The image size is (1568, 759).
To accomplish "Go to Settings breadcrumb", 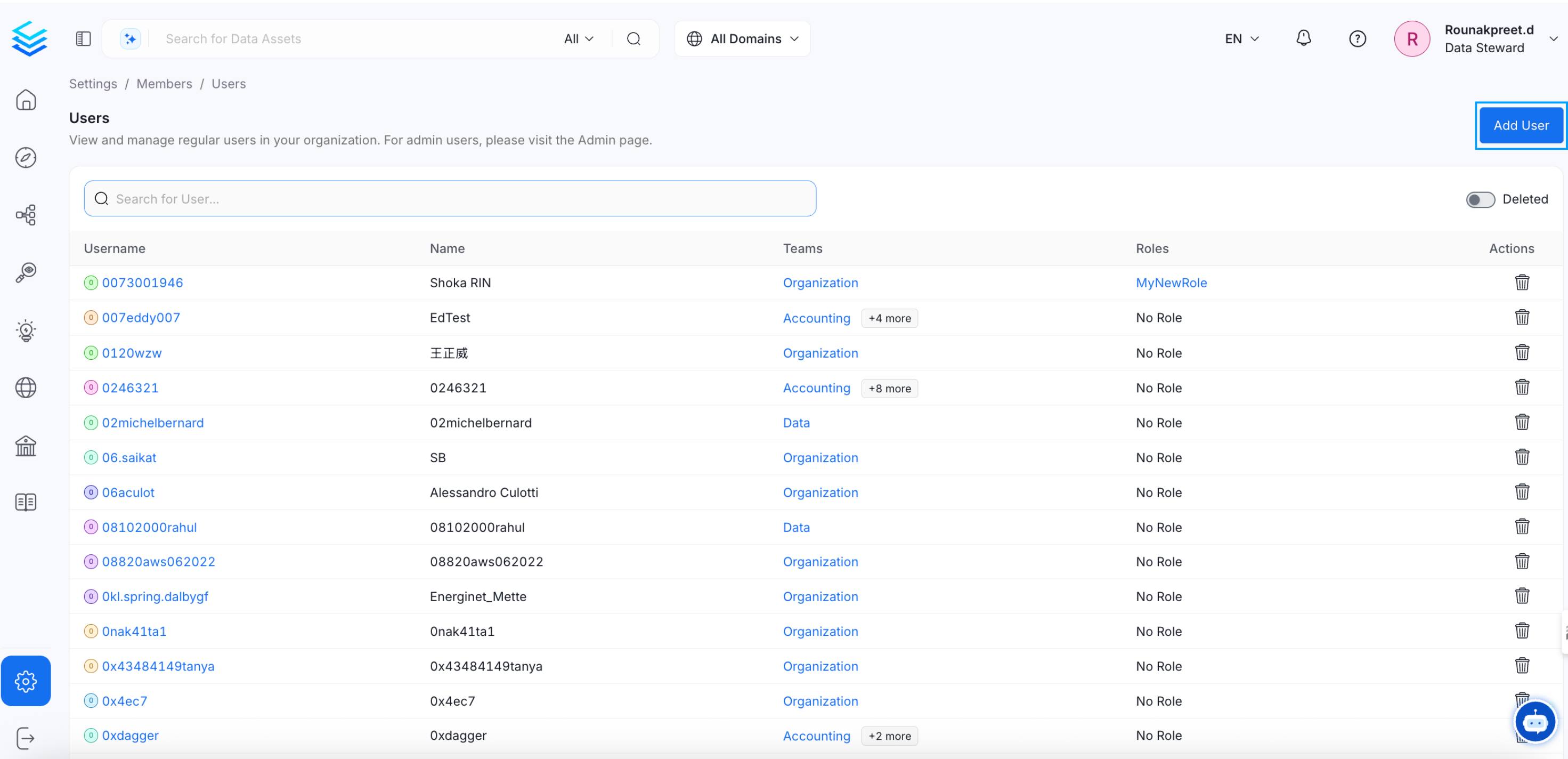I will tap(93, 84).
